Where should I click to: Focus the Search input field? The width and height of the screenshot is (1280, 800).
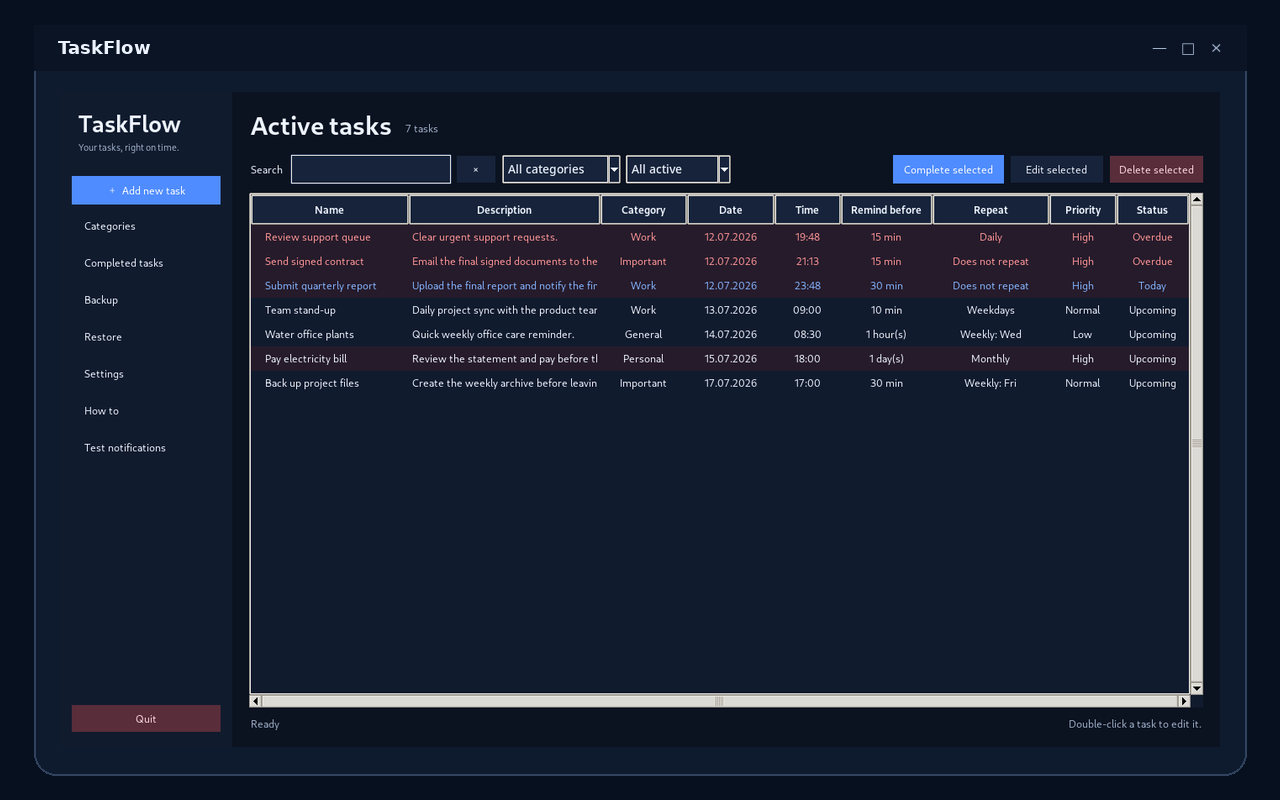(371, 169)
